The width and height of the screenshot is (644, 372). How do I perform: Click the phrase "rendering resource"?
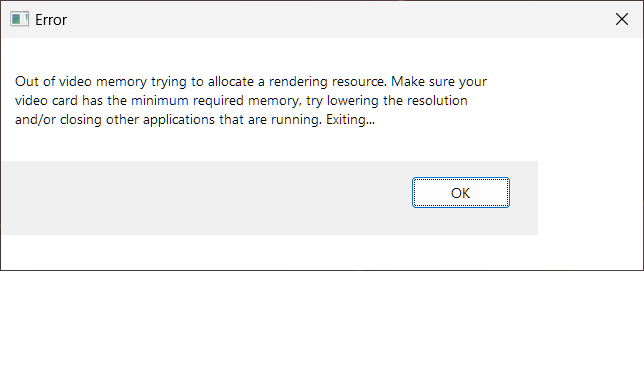tap(327, 81)
